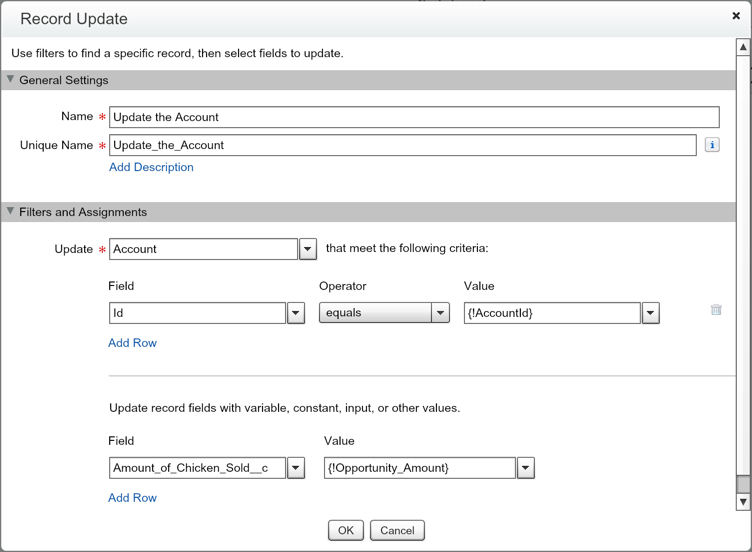Viewport: 752px width, 552px height.
Task: Collapse the Filters and Assignments section
Action: 11,212
